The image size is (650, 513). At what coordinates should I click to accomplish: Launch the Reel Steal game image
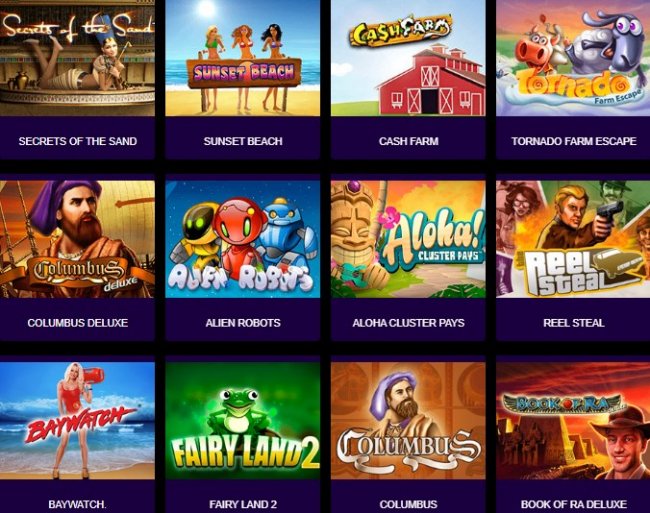pos(573,239)
